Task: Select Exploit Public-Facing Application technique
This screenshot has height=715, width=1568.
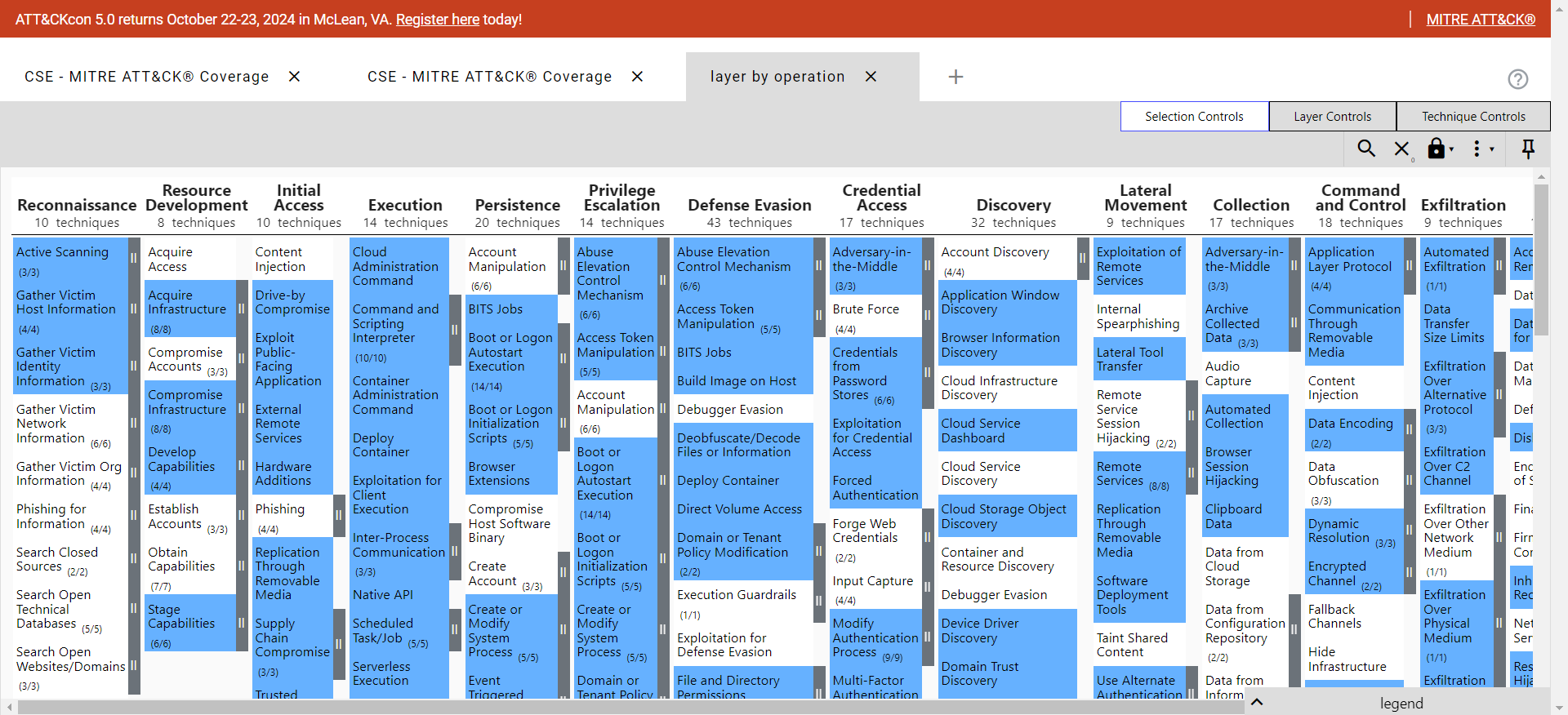Action: pyautogui.click(x=293, y=359)
